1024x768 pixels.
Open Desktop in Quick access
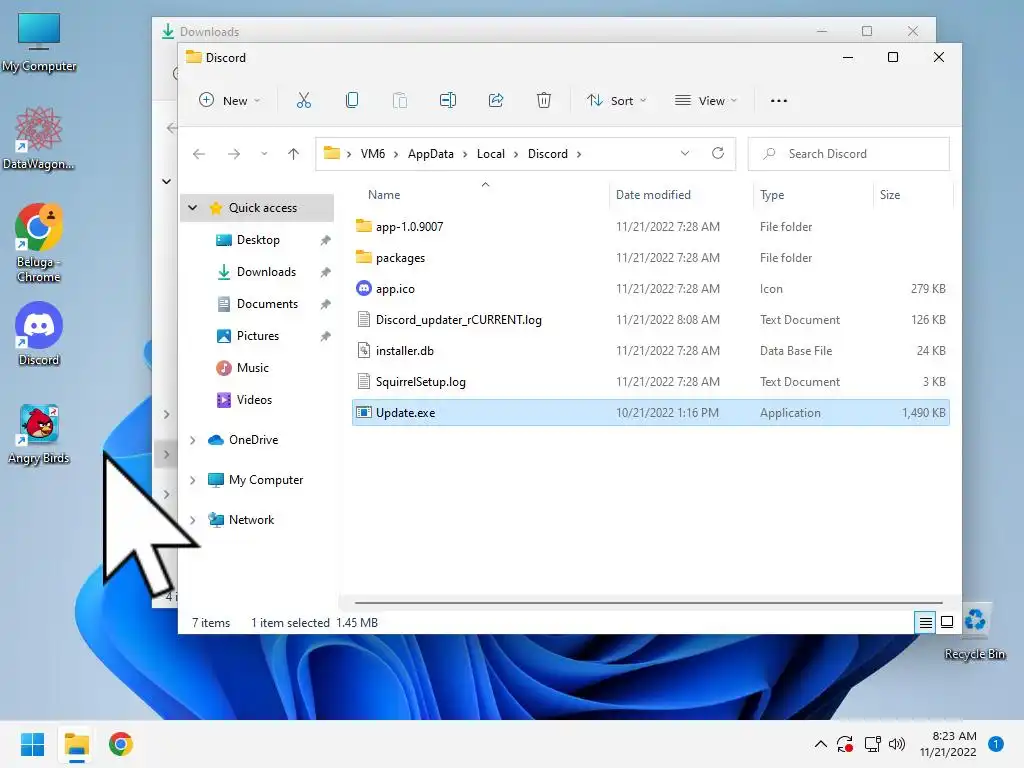coord(258,240)
